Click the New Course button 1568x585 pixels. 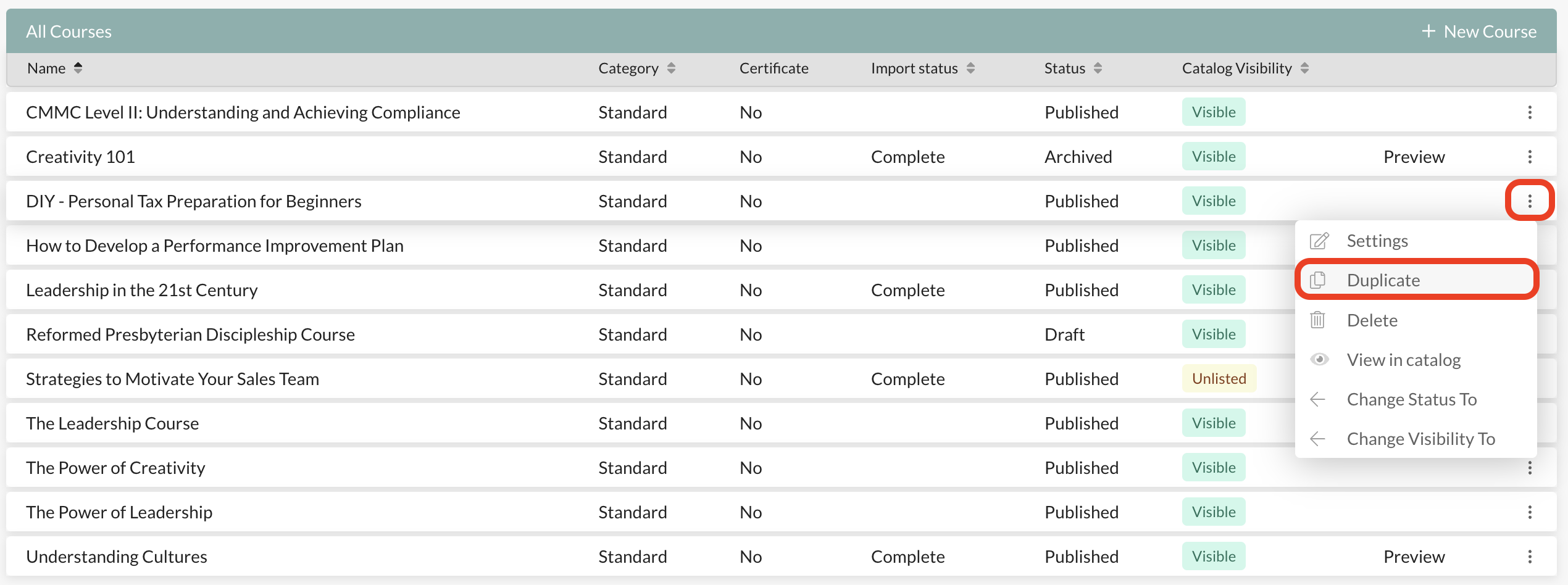pyautogui.click(x=1479, y=31)
